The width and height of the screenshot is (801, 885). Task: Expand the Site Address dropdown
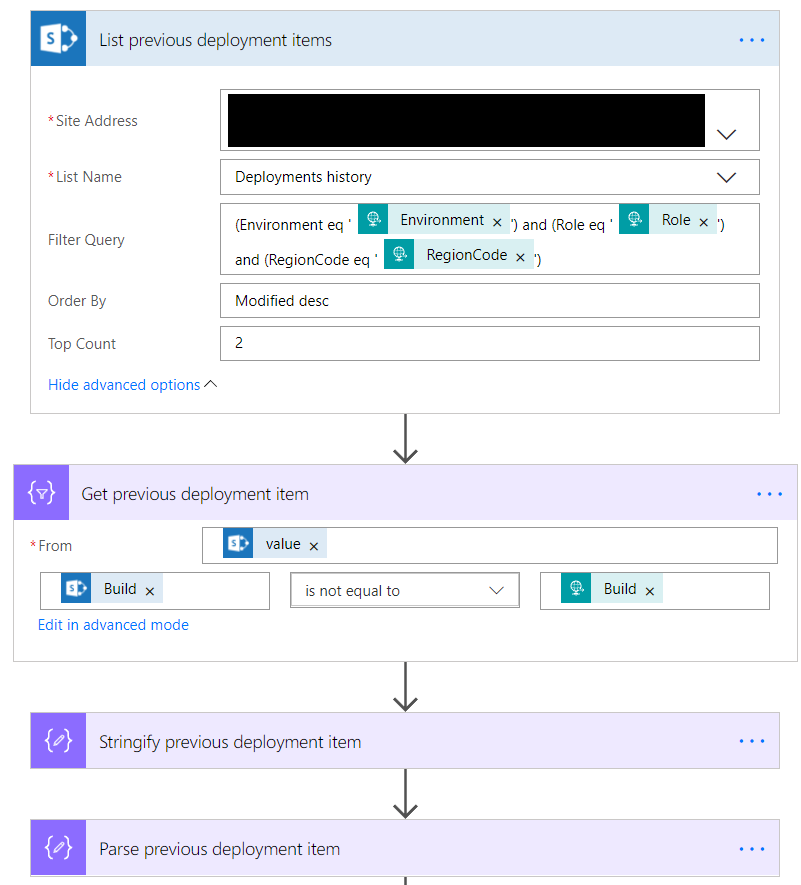click(727, 134)
